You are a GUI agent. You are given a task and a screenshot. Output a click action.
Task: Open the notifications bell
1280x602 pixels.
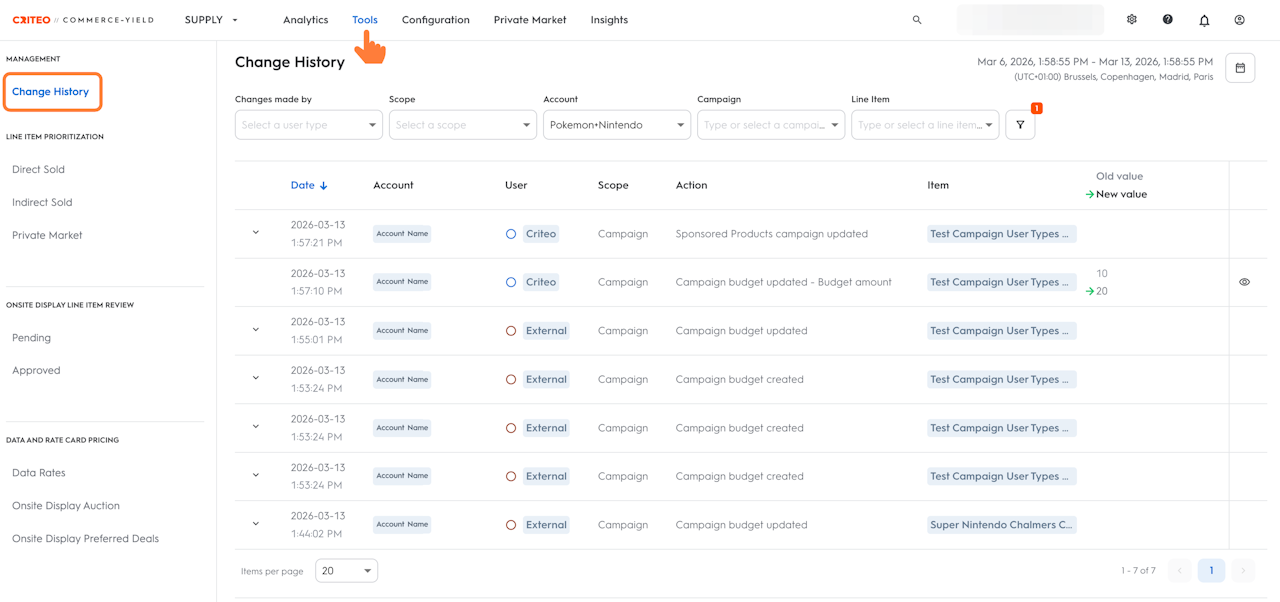[1204, 20]
